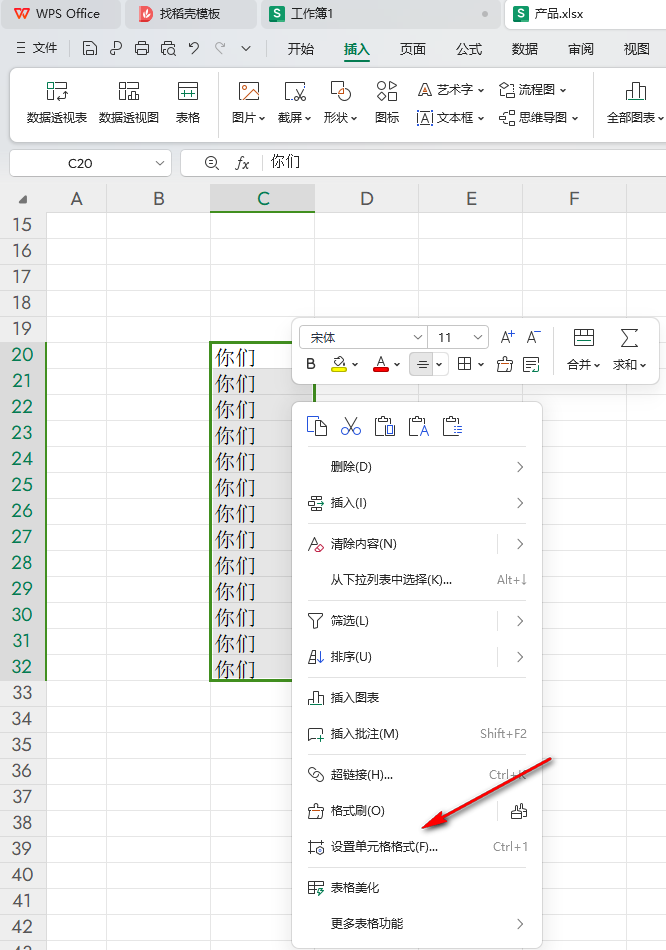
Task: Switch to the 工作簿1 document tab
Action: [379, 14]
